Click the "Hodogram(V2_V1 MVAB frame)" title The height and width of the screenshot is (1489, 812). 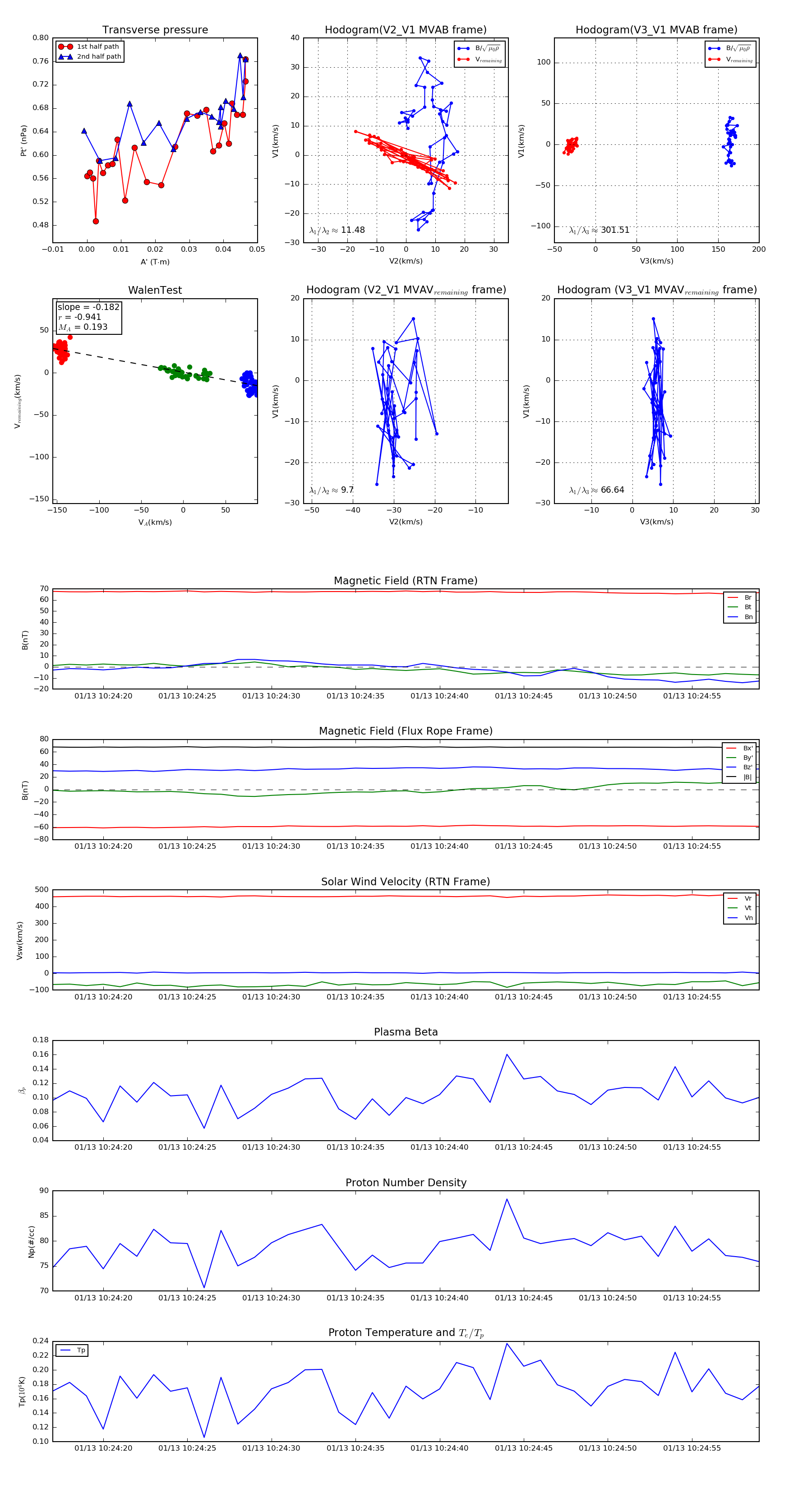coord(406,30)
